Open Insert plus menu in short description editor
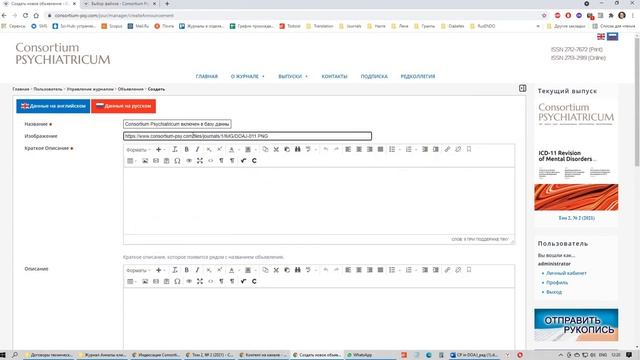 [160, 149]
